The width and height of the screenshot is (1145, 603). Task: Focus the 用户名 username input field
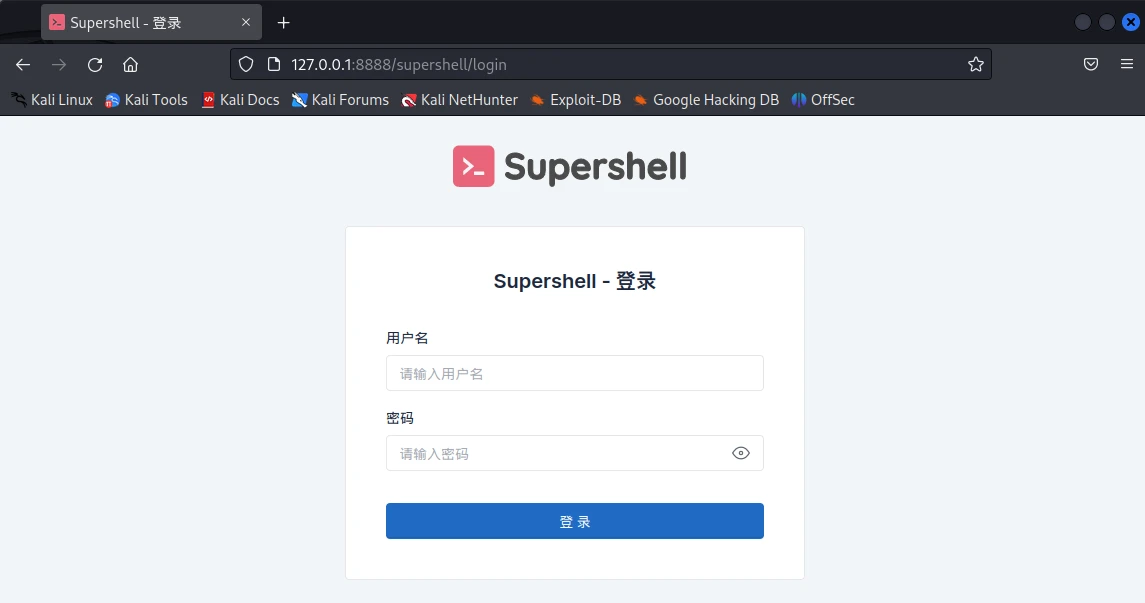[575, 373]
